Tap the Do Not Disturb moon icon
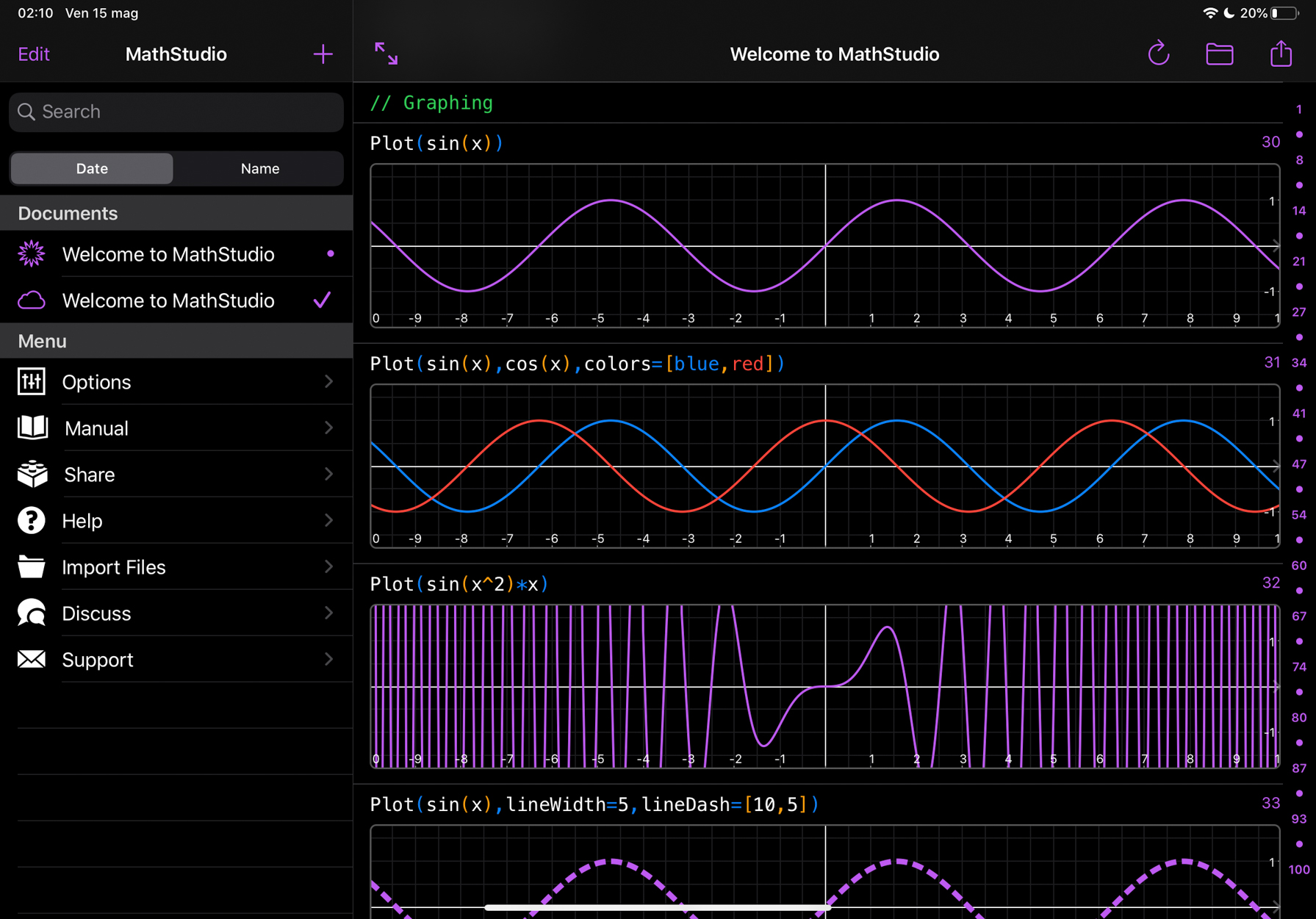 click(x=1229, y=13)
